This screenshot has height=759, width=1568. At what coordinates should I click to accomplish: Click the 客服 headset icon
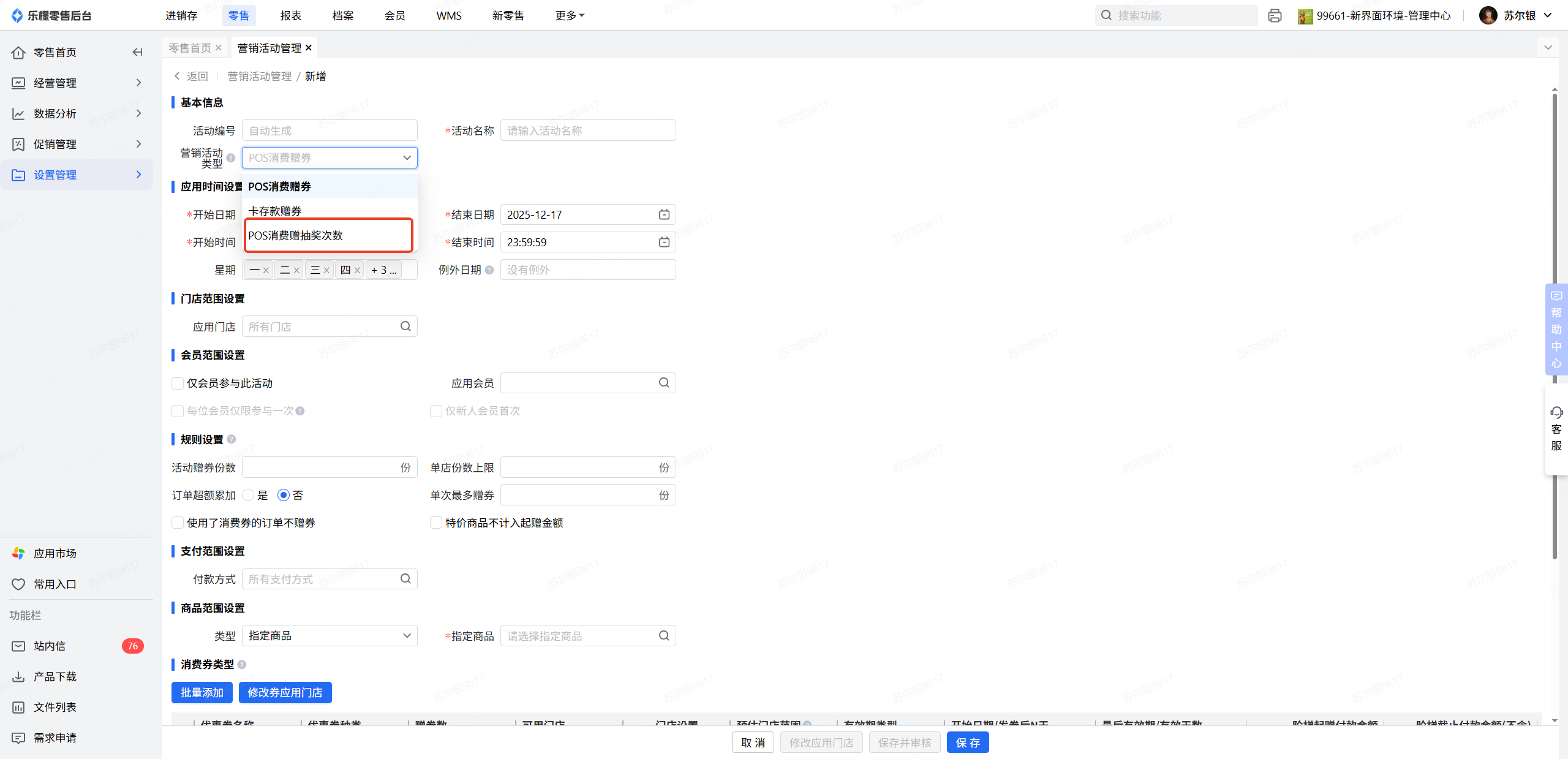tap(1556, 412)
